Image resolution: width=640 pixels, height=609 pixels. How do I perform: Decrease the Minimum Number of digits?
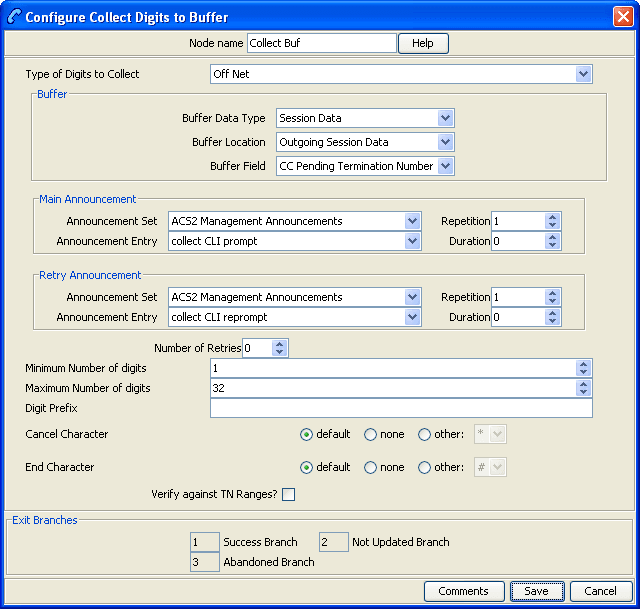[x=584, y=372]
